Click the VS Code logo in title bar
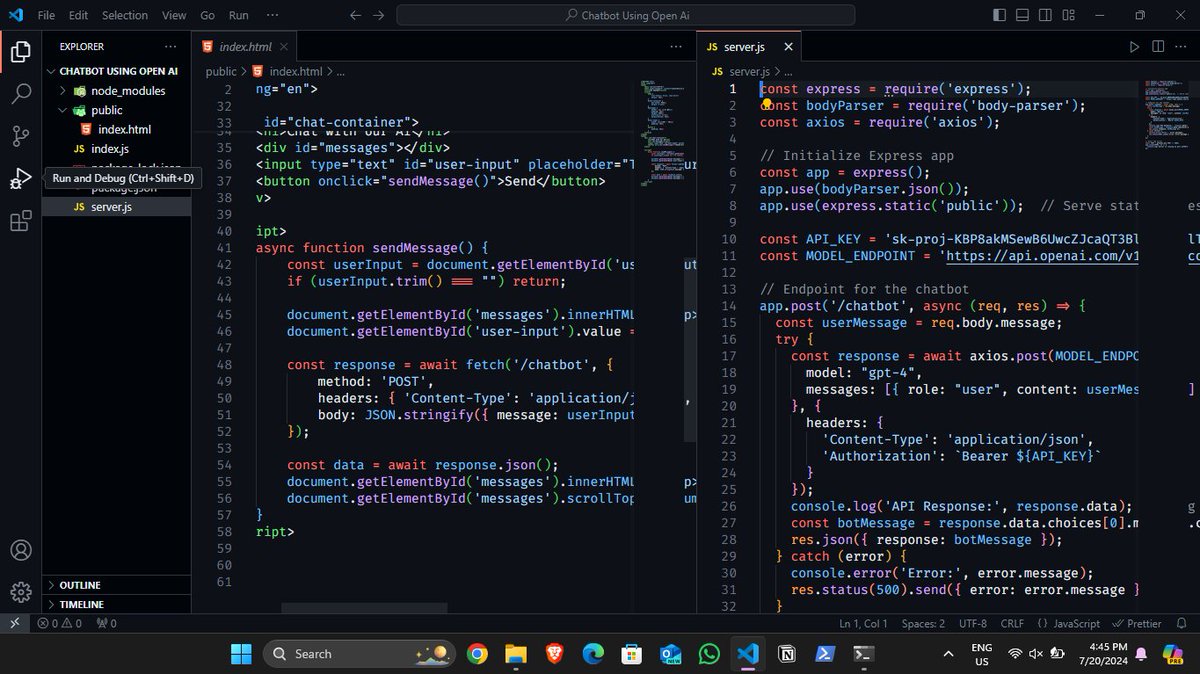 coord(15,15)
